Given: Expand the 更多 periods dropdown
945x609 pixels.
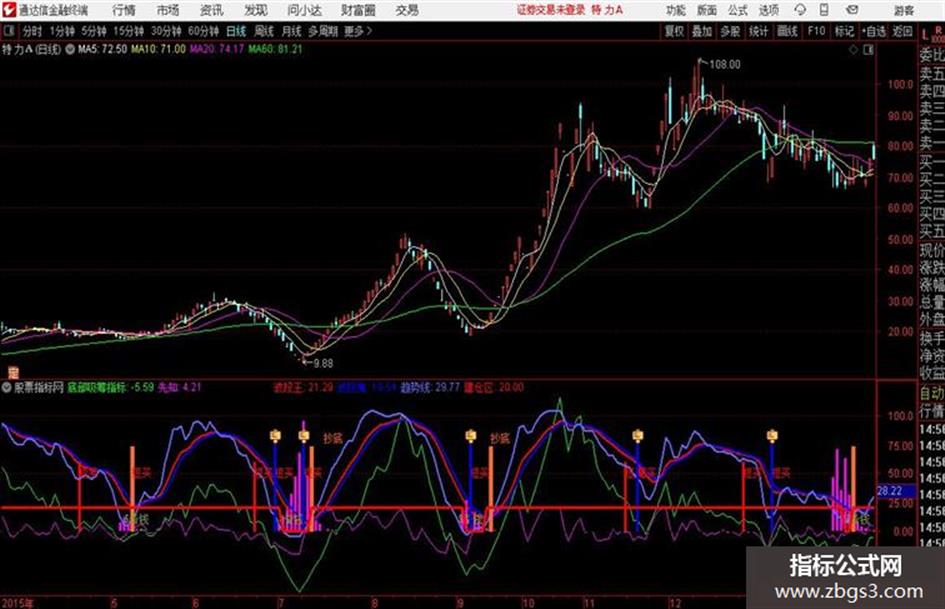Looking at the screenshot, I should point(358,31).
